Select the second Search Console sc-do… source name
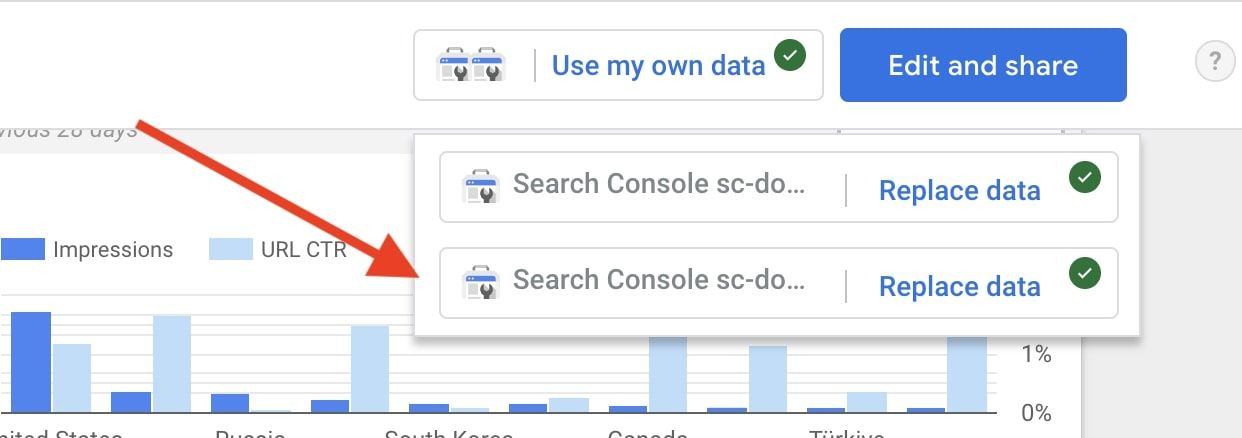 click(x=658, y=280)
